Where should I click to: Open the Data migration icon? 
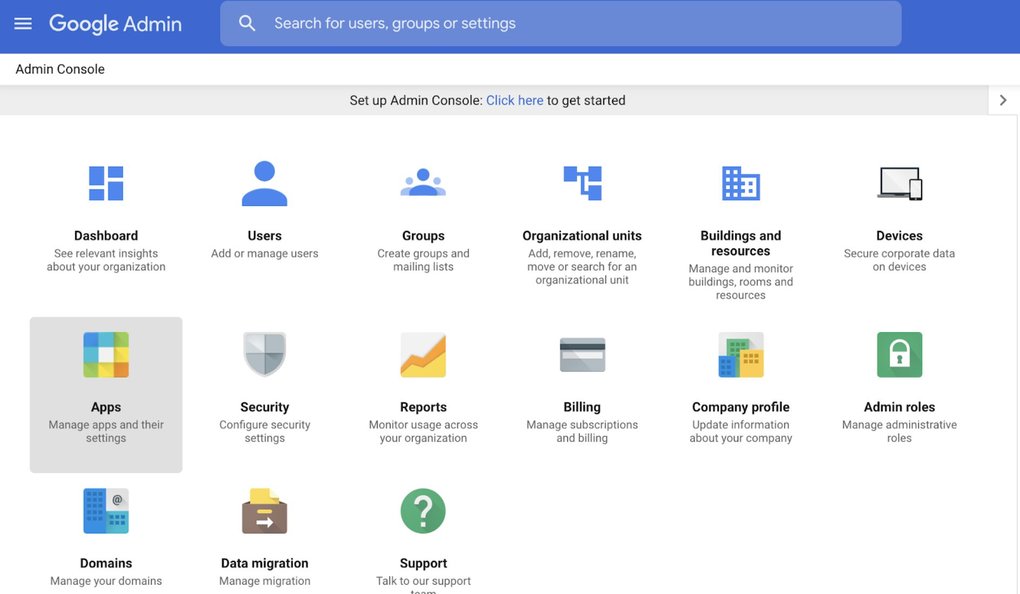pos(265,511)
